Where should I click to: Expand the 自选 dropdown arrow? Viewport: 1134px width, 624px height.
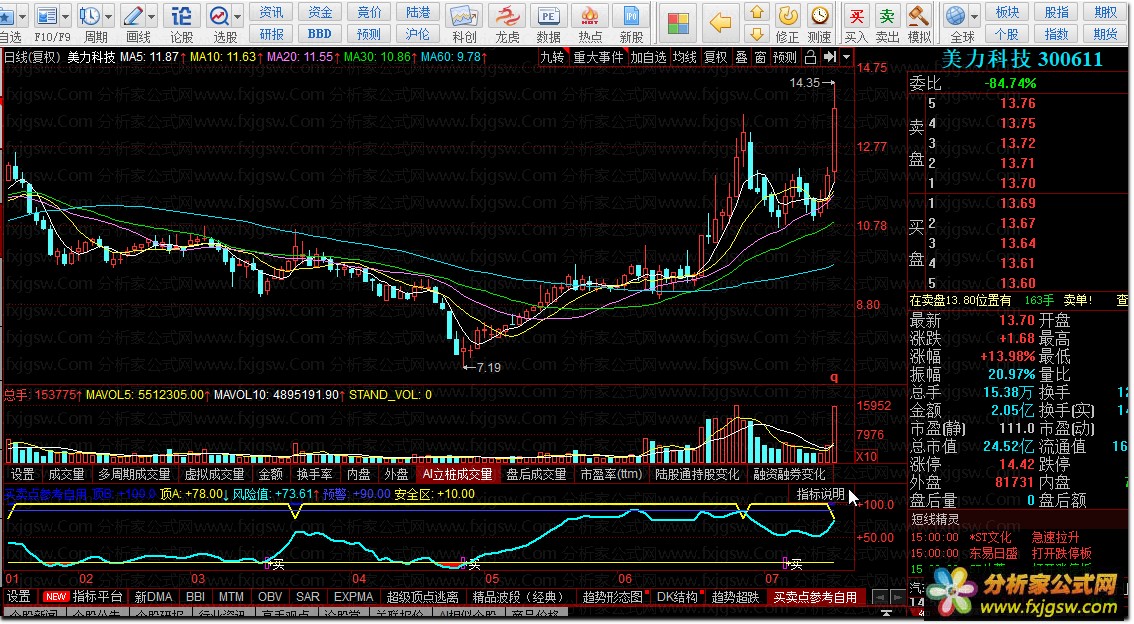click(x=22, y=15)
